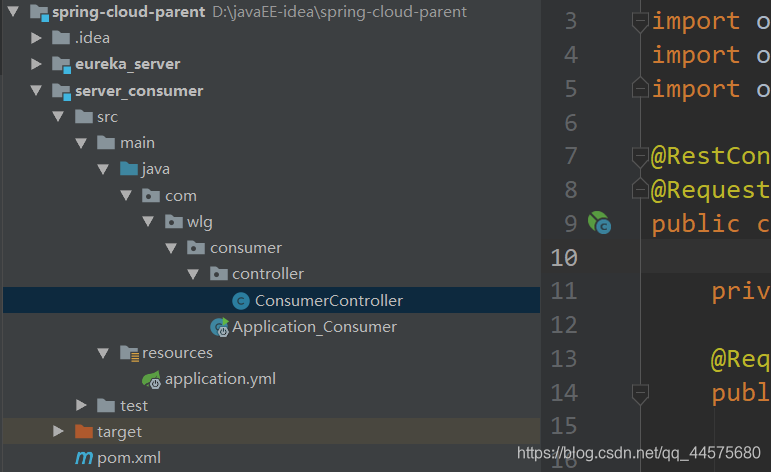
Task: Click the eureka_server module folder icon
Action: [62, 64]
